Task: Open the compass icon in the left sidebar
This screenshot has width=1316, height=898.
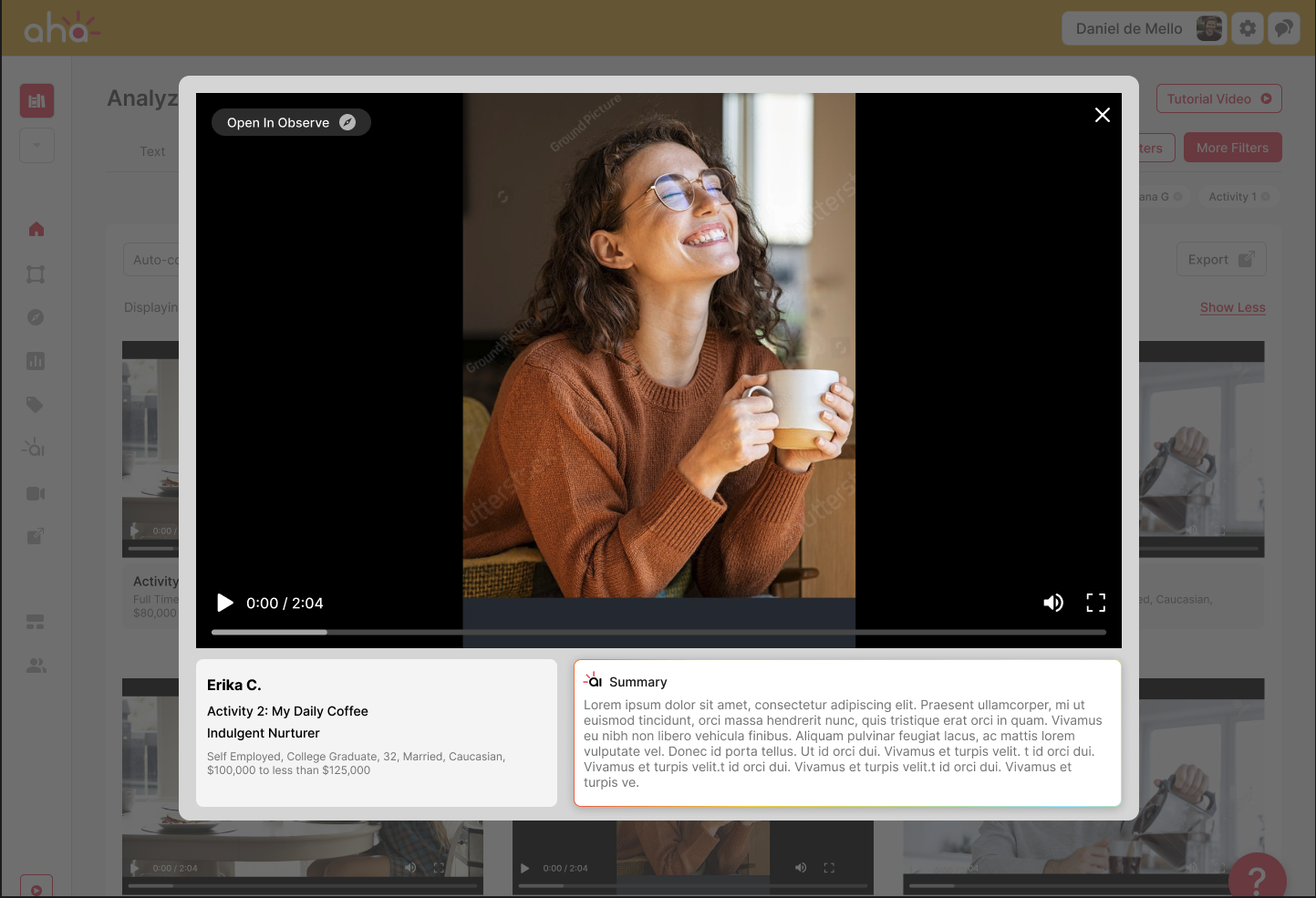Action: click(36, 317)
